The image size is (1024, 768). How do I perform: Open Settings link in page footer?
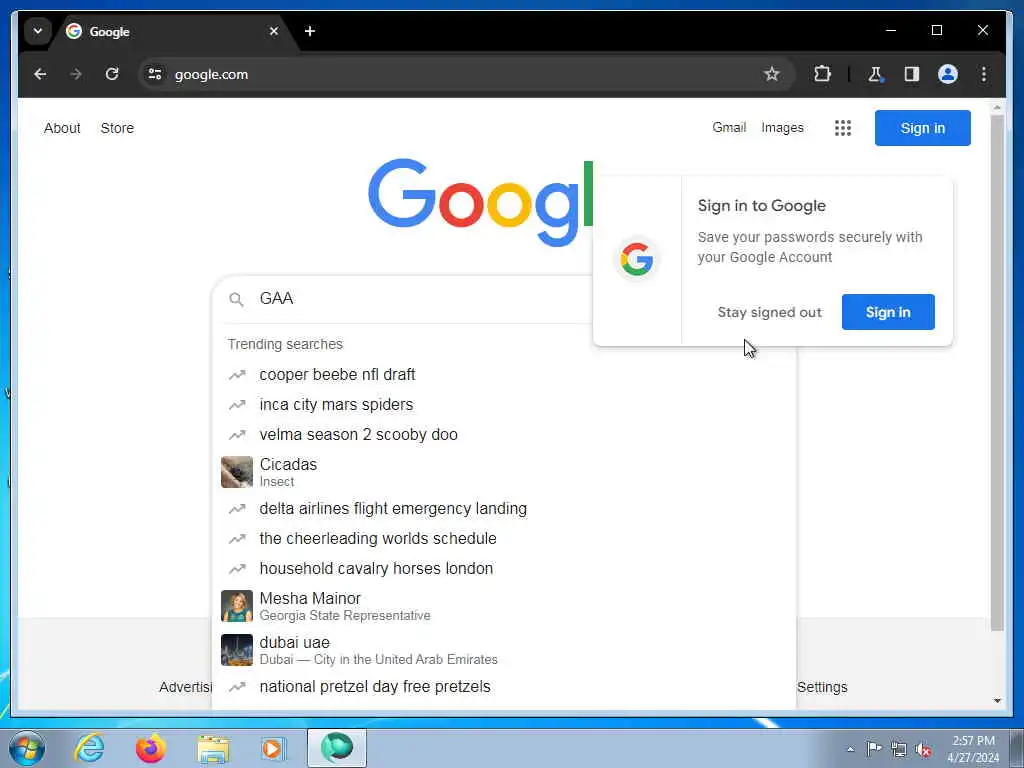(x=822, y=687)
